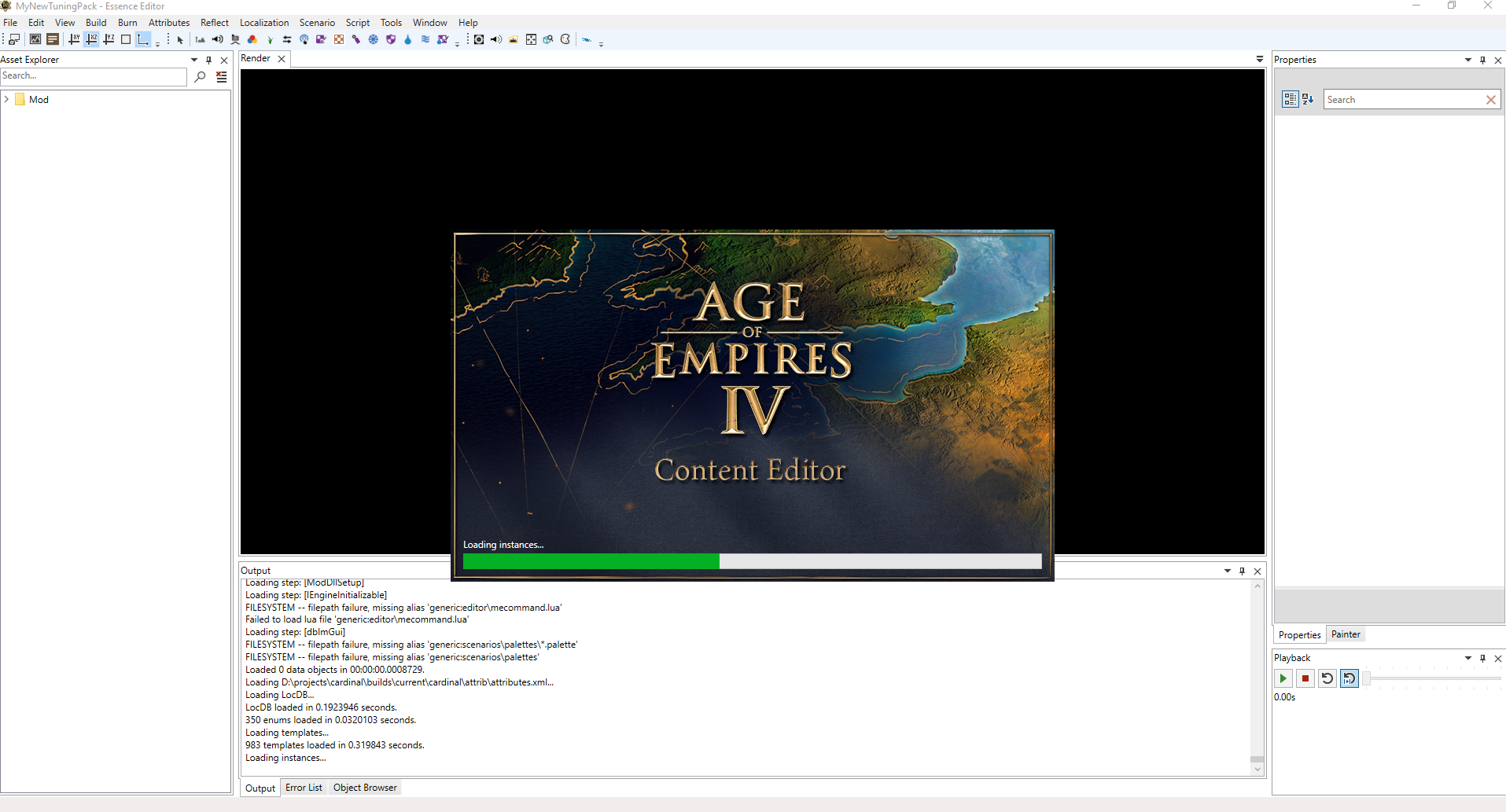This screenshot has height=812, width=1506.
Task: Click the paint palette toolbar icon
Action: tap(565, 39)
